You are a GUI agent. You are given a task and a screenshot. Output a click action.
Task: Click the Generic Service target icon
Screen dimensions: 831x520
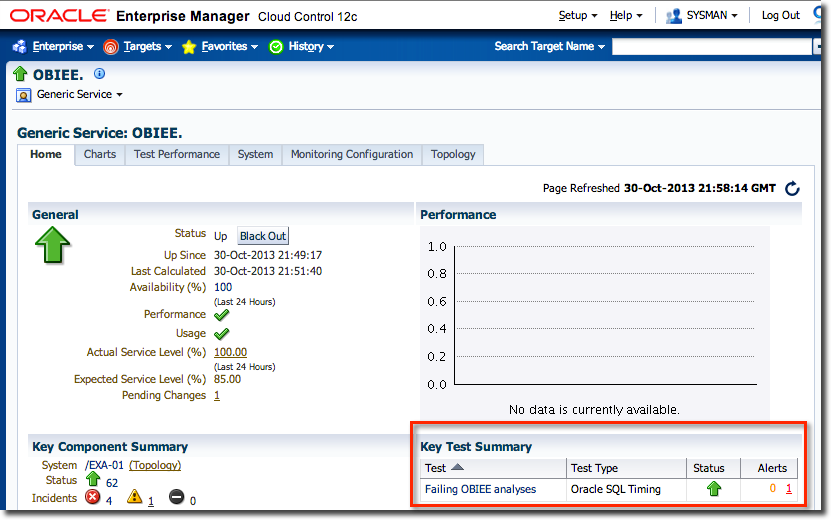click(x=23, y=95)
